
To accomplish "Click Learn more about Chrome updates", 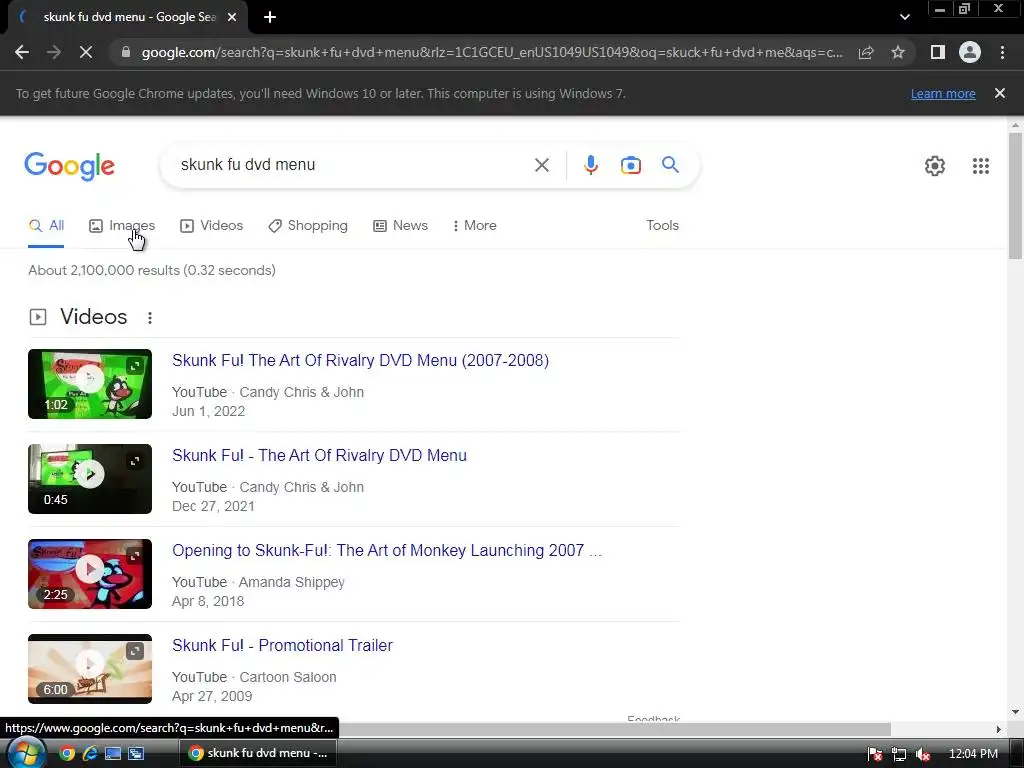I will tap(943, 93).
